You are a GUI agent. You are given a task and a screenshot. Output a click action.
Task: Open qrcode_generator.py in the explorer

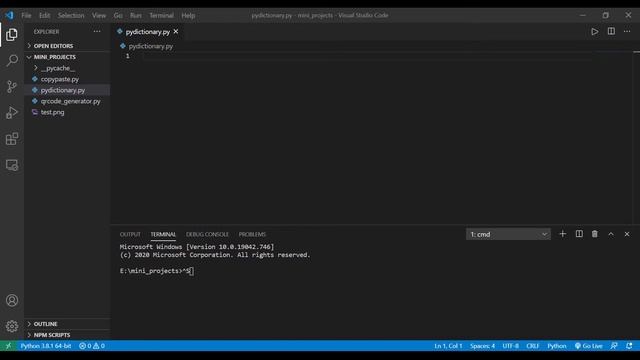coord(67,101)
